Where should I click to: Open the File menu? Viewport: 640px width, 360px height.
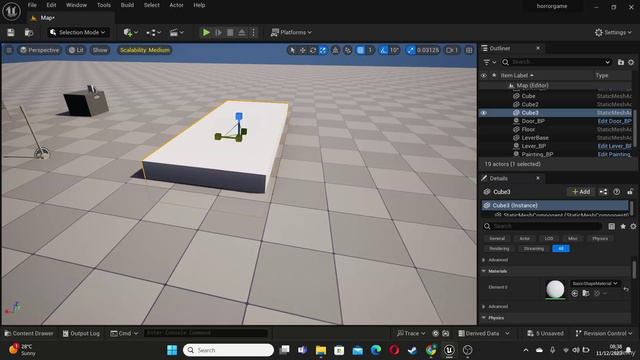[x=32, y=5]
